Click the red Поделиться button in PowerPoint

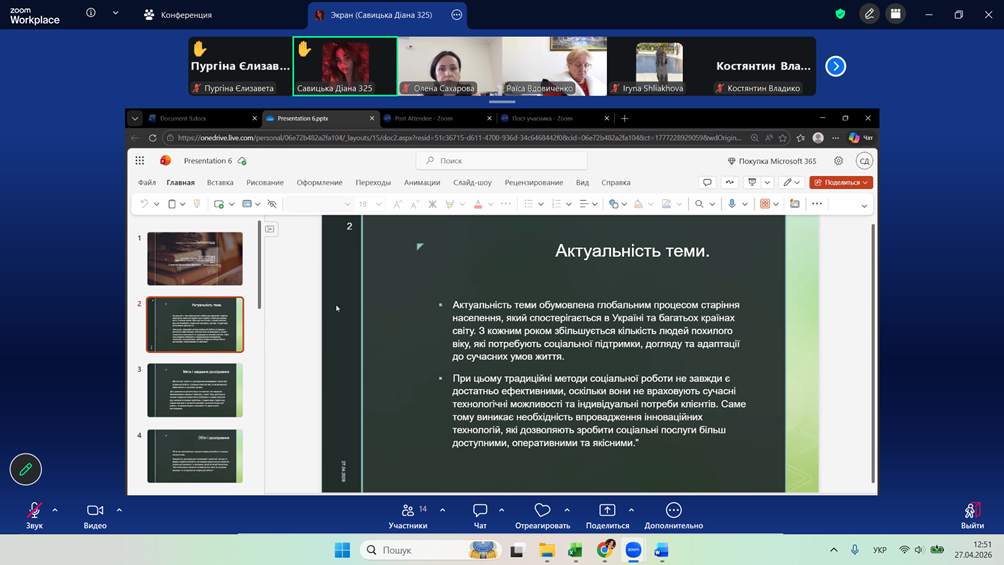[841, 183]
